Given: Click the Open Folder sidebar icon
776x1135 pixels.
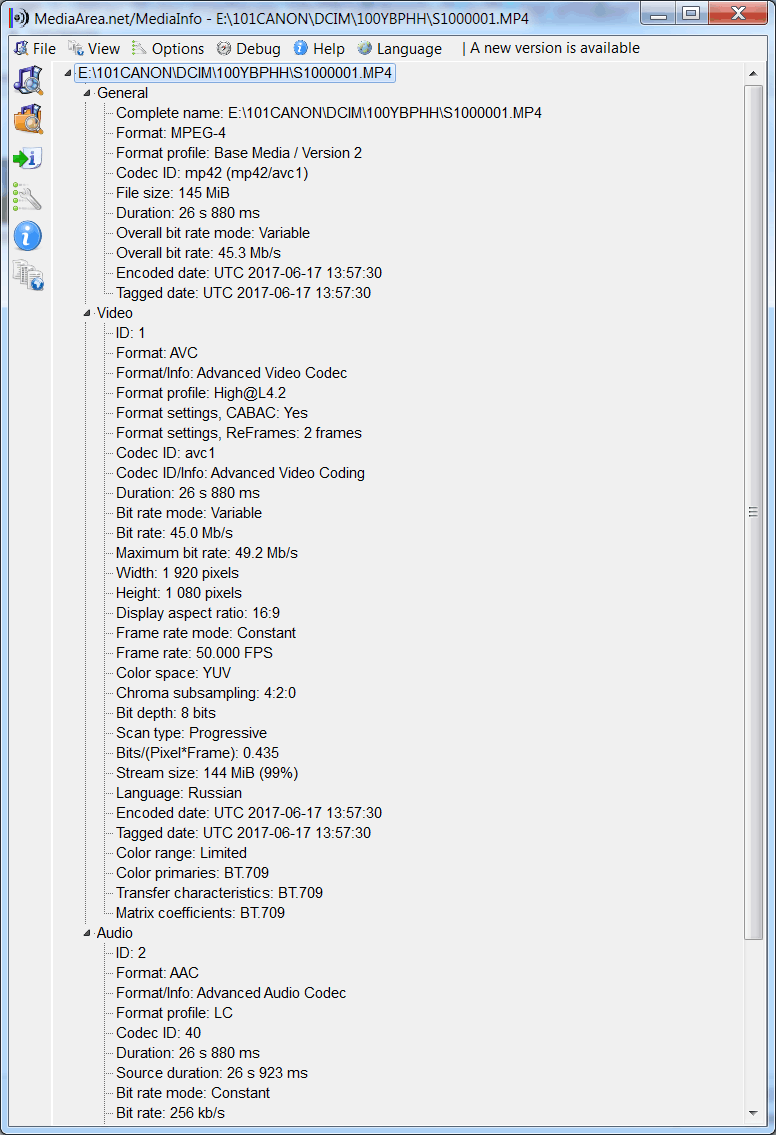Looking at the screenshot, I should coord(28,119).
